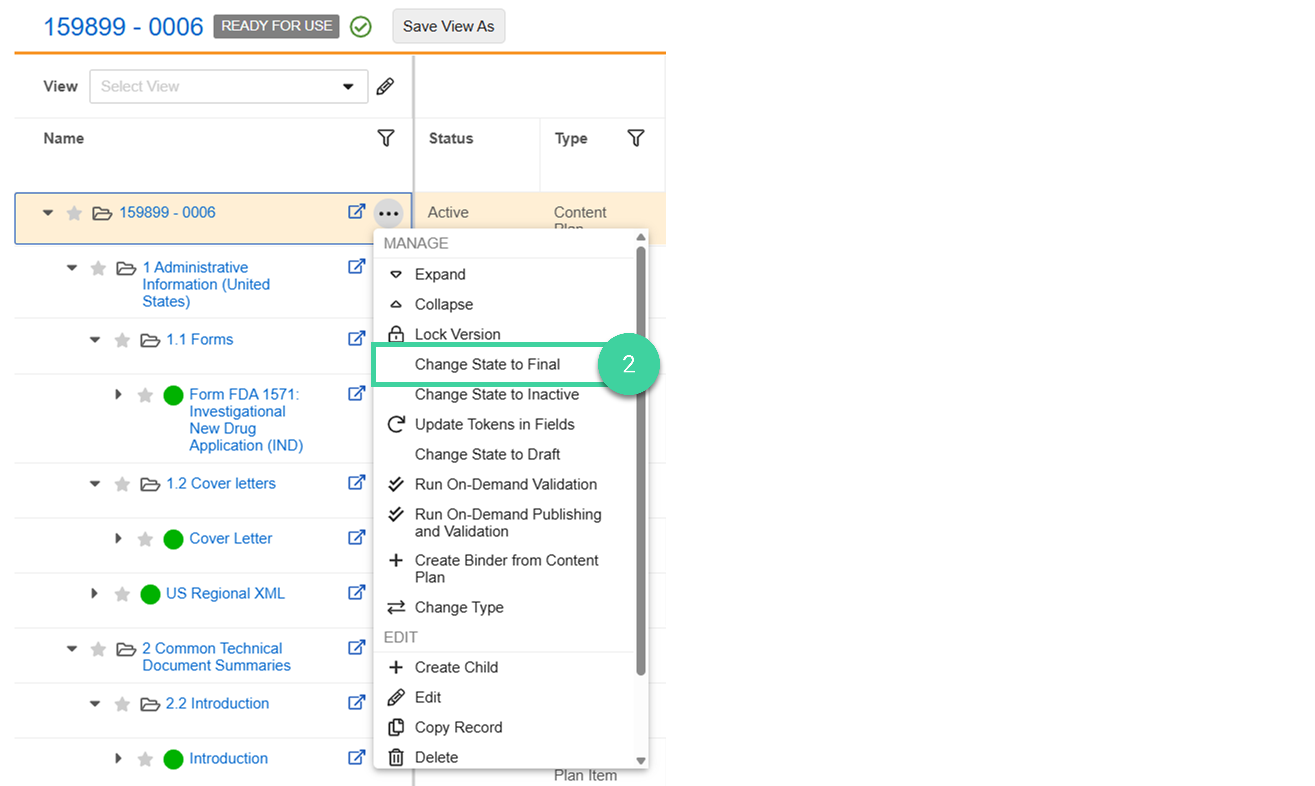Expand the Cover Letter node

click(118, 539)
